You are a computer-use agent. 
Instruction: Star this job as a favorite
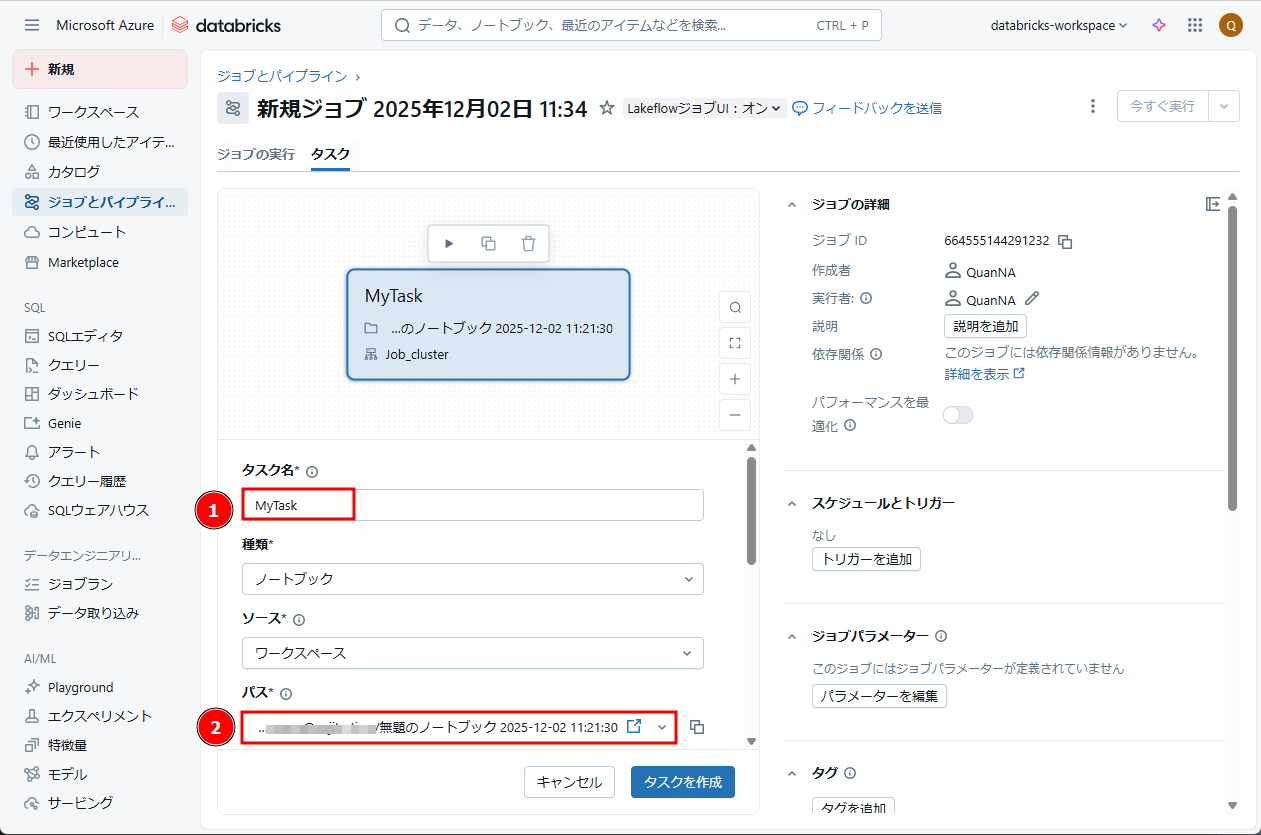[x=606, y=108]
